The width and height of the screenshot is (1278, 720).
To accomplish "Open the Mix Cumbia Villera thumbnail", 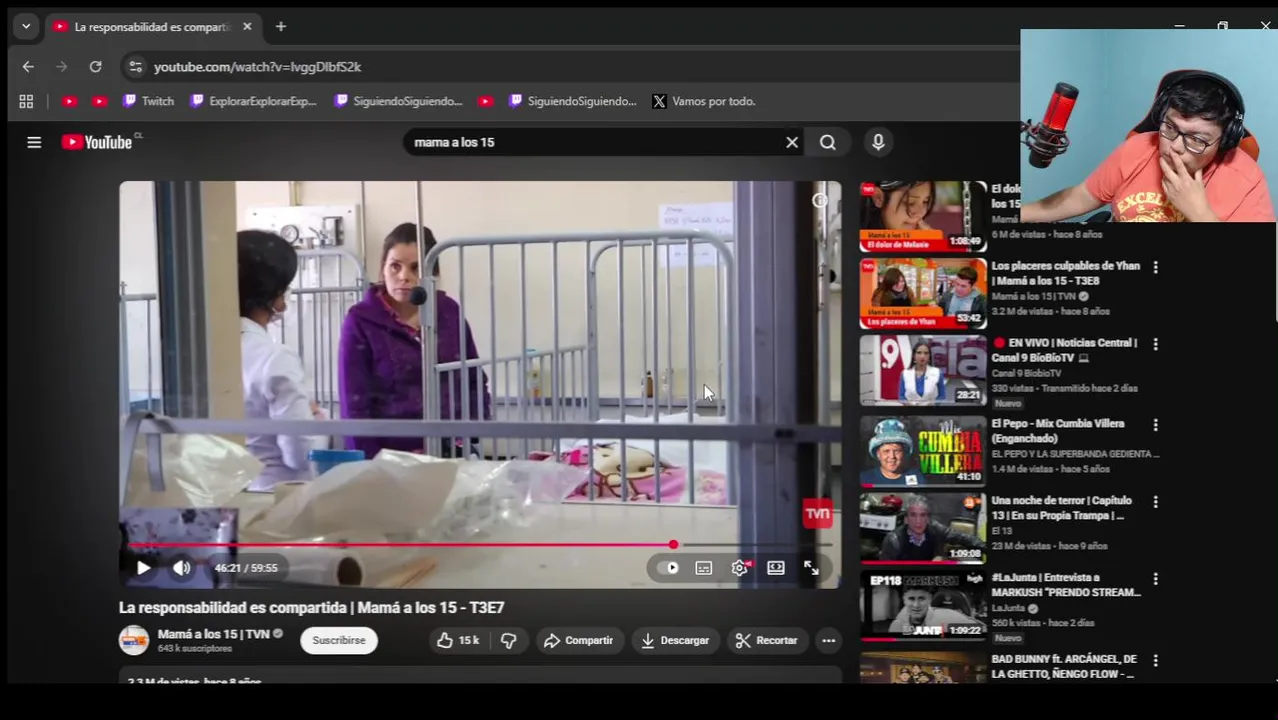I will [923, 450].
